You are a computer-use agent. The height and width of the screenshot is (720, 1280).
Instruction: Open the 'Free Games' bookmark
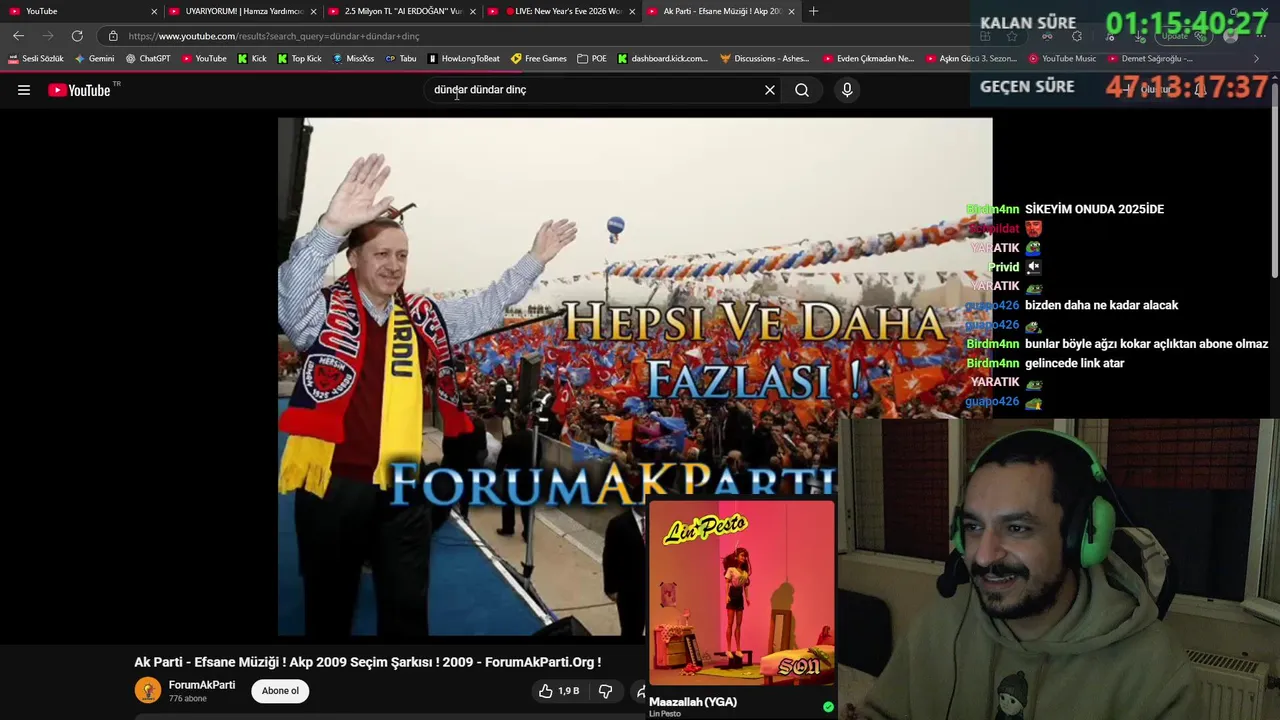coord(539,59)
